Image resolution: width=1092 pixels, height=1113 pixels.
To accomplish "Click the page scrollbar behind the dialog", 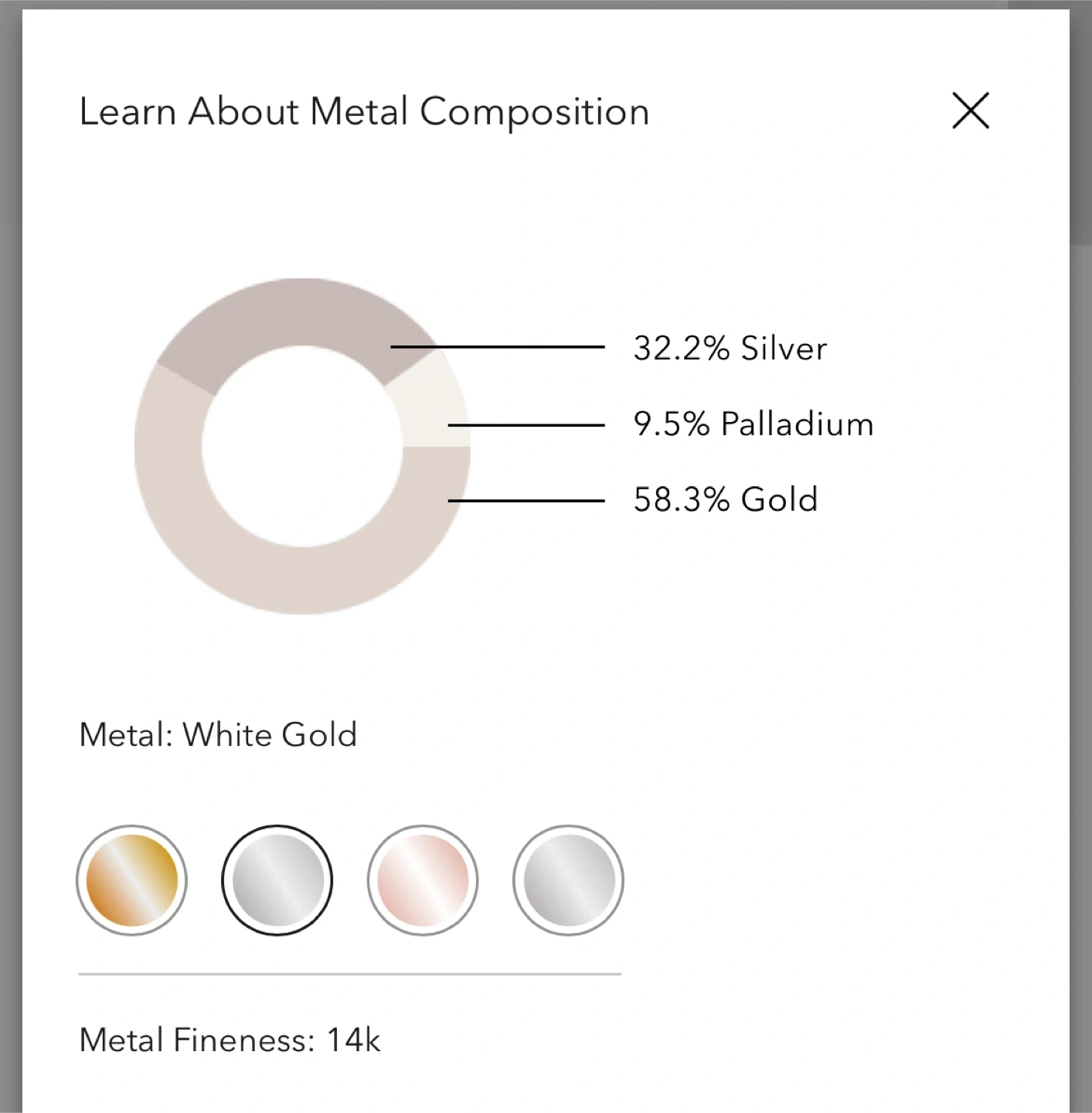I will coord(1080,124).
